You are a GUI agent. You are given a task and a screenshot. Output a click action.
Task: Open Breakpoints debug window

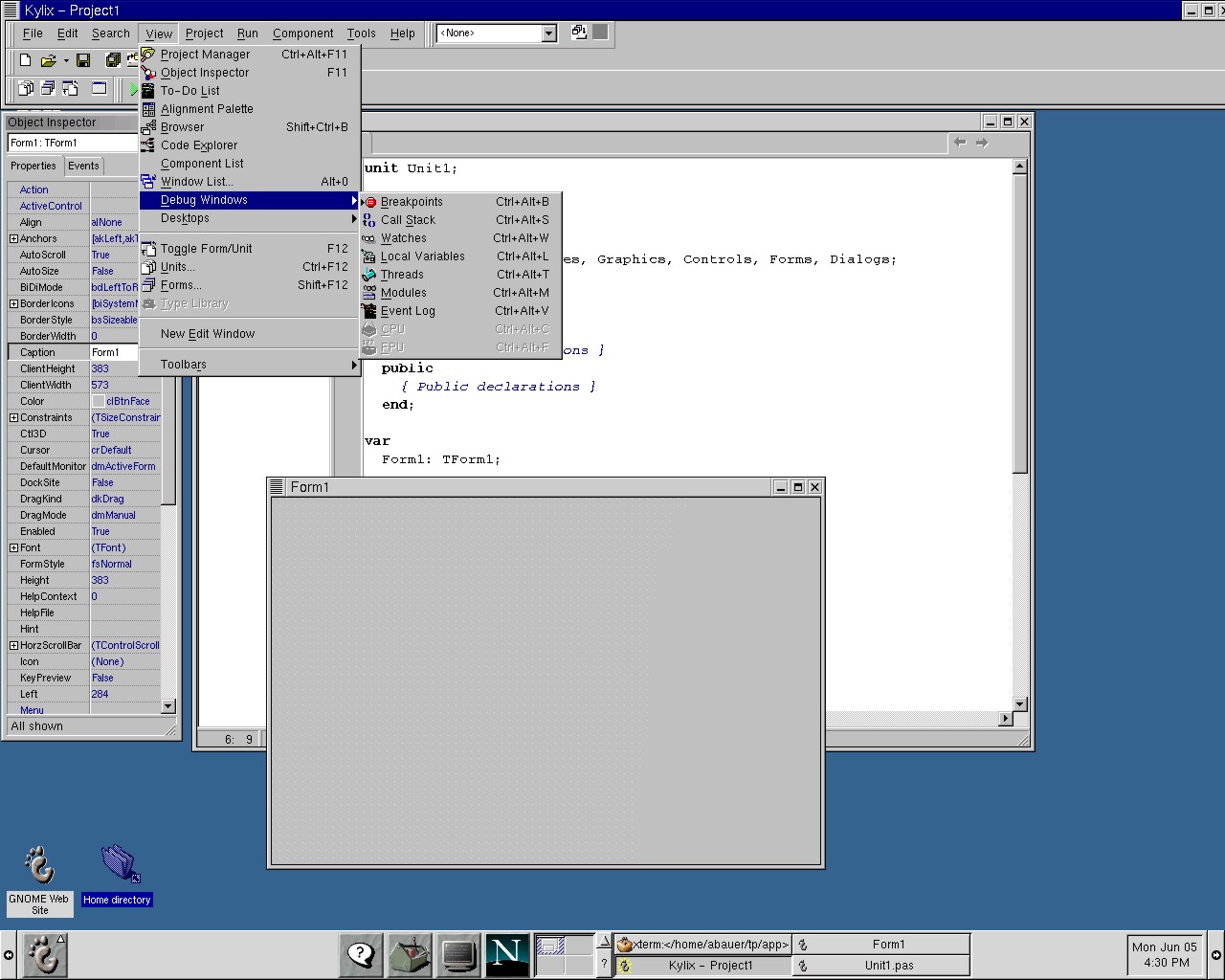pyautogui.click(x=460, y=202)
